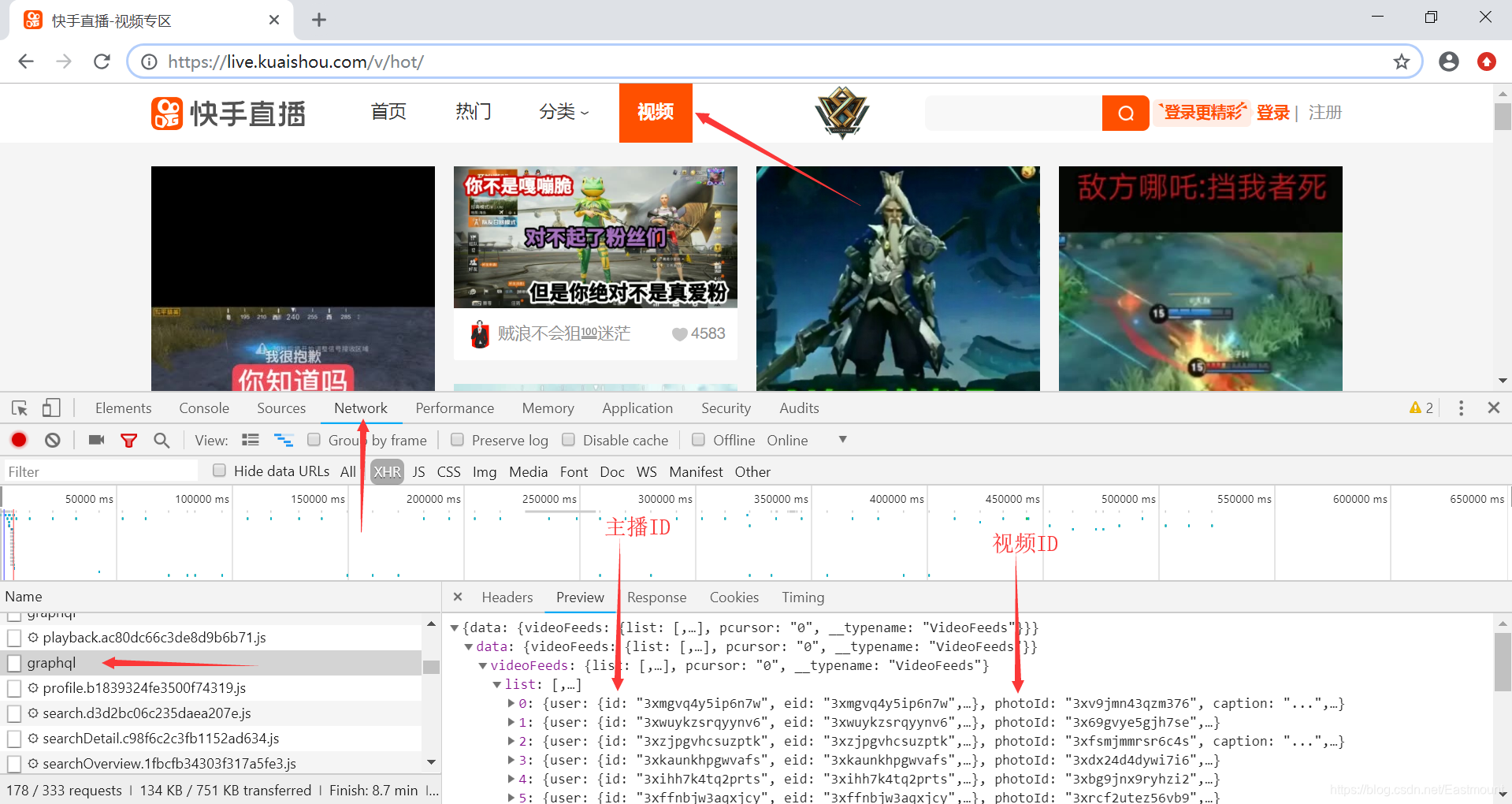Close the request detail pane
Image resolution: width=1512 pixels, height=804 pixels.
point(458,597)
